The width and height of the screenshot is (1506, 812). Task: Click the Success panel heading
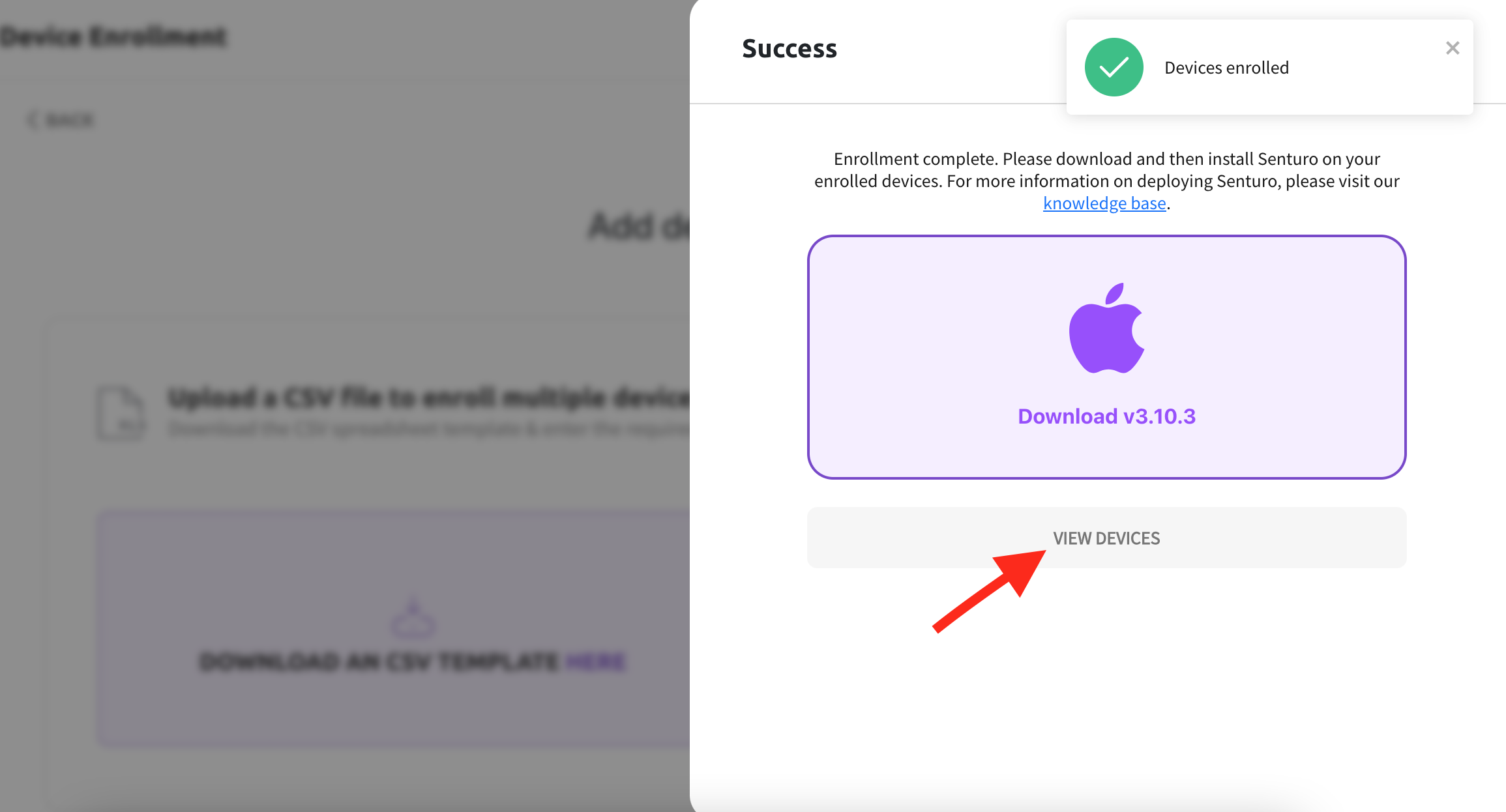point(789,49)
